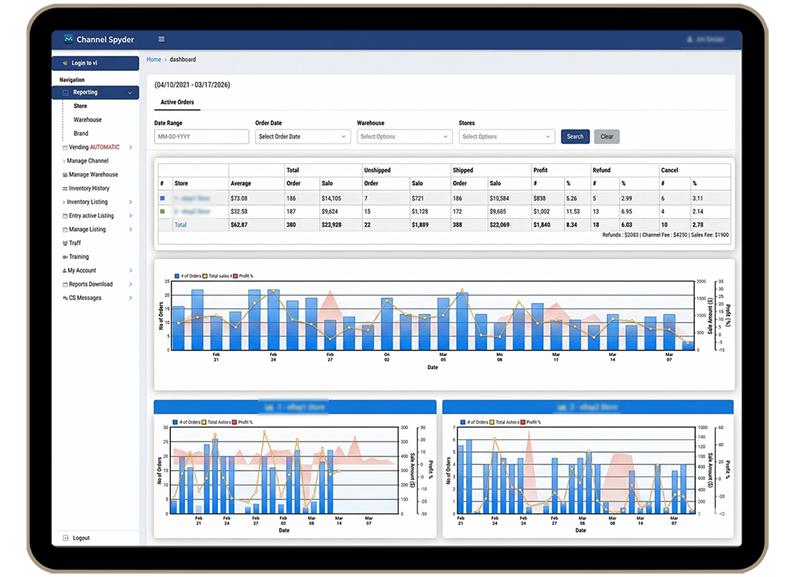Click the Search button
Viewport: 800px width, 577px height.
point(574,136)
